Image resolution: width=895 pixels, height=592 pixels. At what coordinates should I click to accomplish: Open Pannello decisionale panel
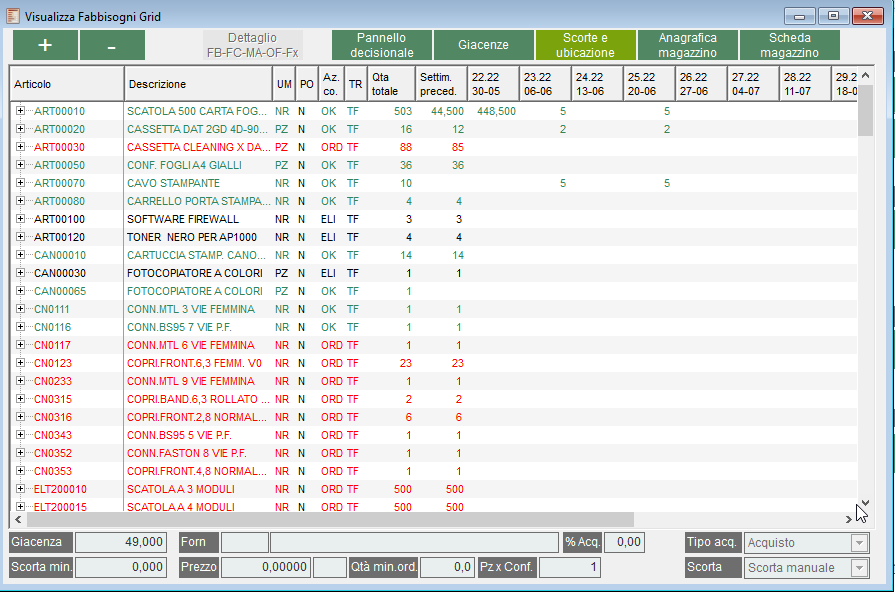[381, 45]
